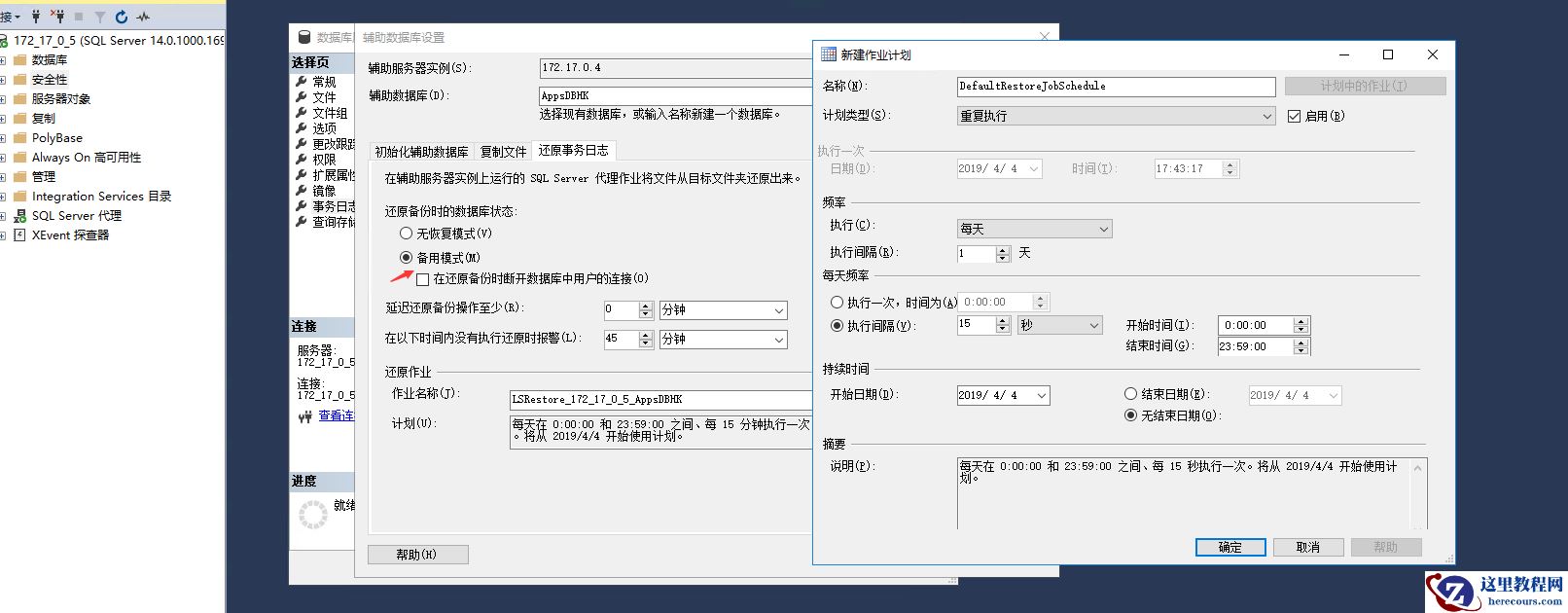1568x613 pixels.
Task: Select 无结束日期 radio button
Action: [x=1130, y=415]
